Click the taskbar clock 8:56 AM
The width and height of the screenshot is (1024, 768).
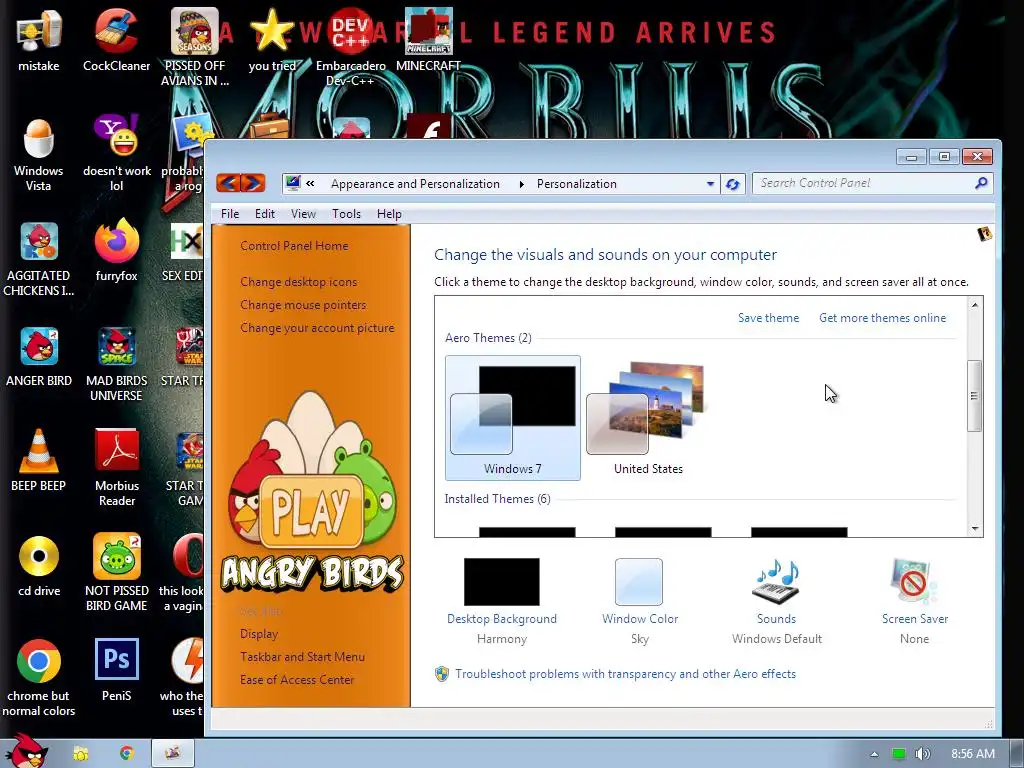(972, 754)
